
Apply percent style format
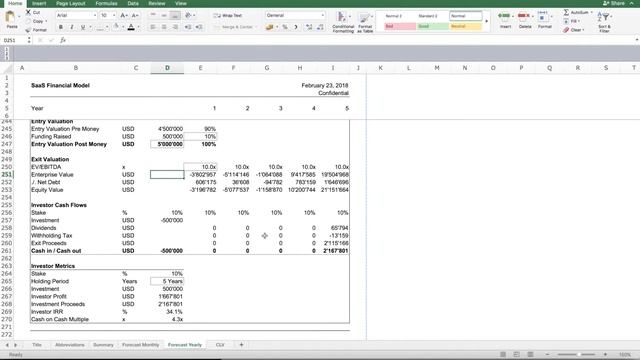pyautogui.click(x=285, y=27)
